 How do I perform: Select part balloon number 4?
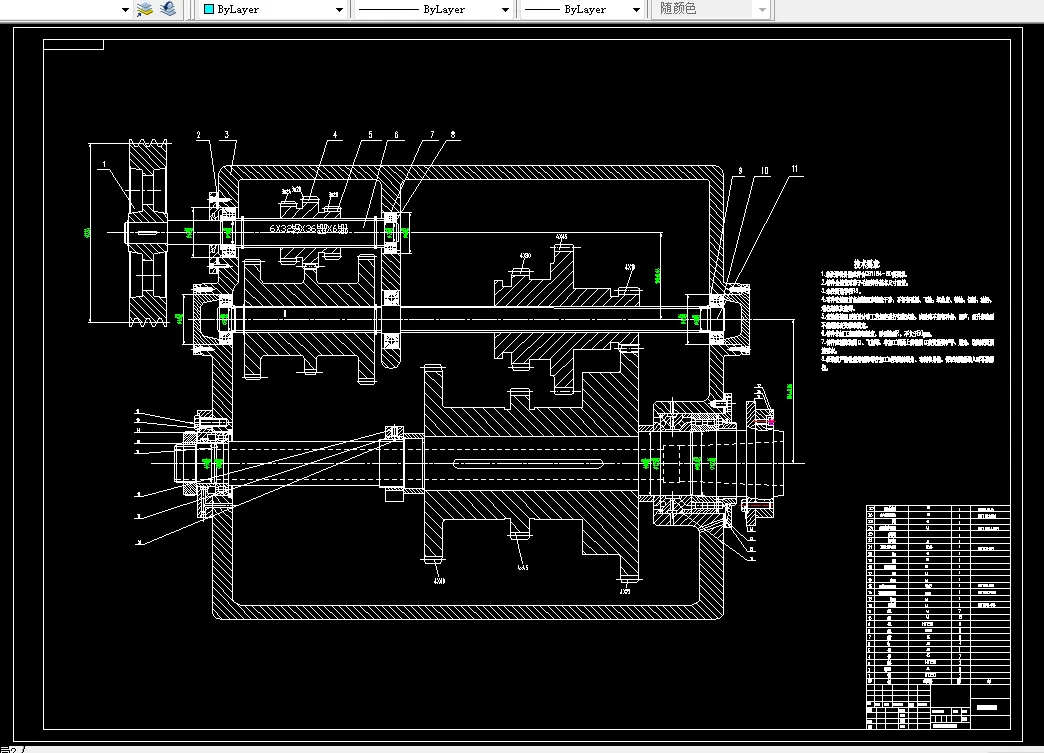tap(335, 134)
